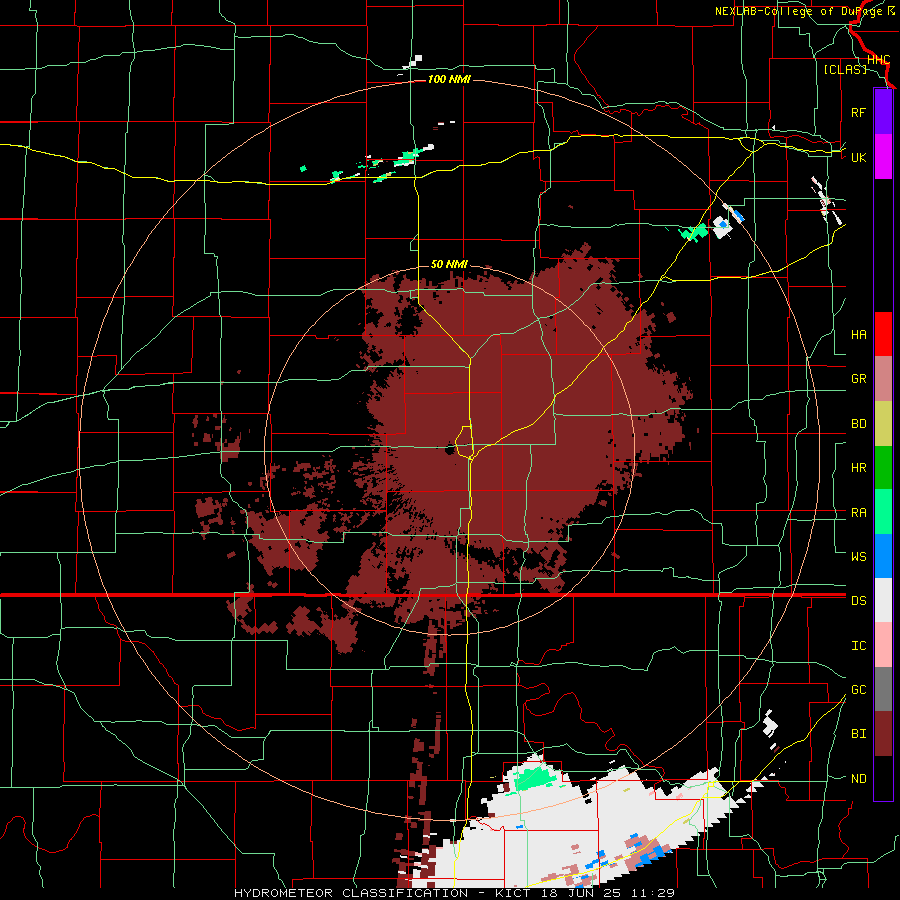Click the GC legend label
This screenshot has height=900, width=900.
858,690
